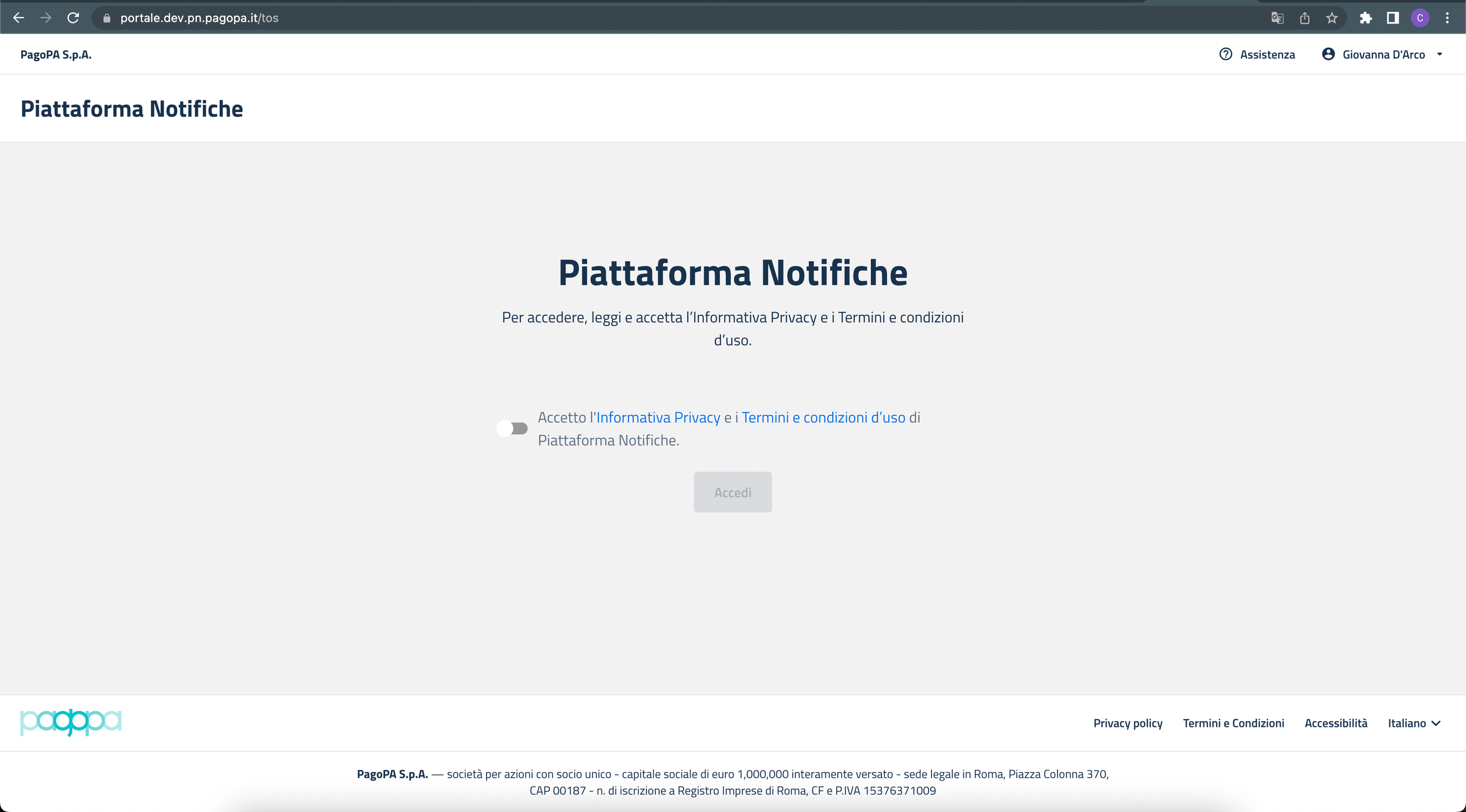Open the Italiano language selector
This screenshot has height=812, width=1466.
tap(1414, 723)
